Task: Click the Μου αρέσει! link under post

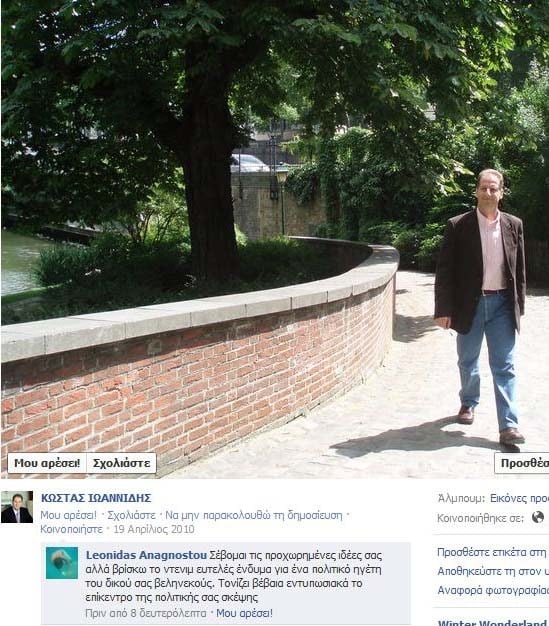Action: [68, 515]
